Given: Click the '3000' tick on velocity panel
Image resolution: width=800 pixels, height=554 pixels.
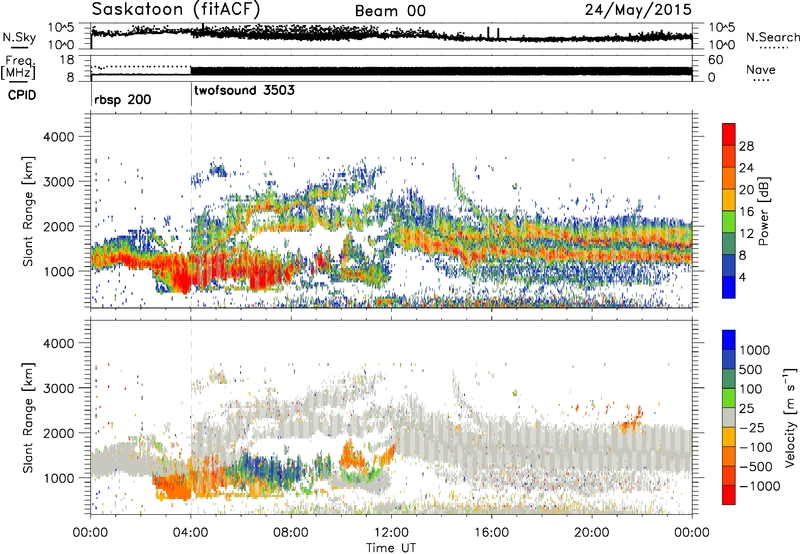Looking at the screenshot, I should click(x=59, y=388).
